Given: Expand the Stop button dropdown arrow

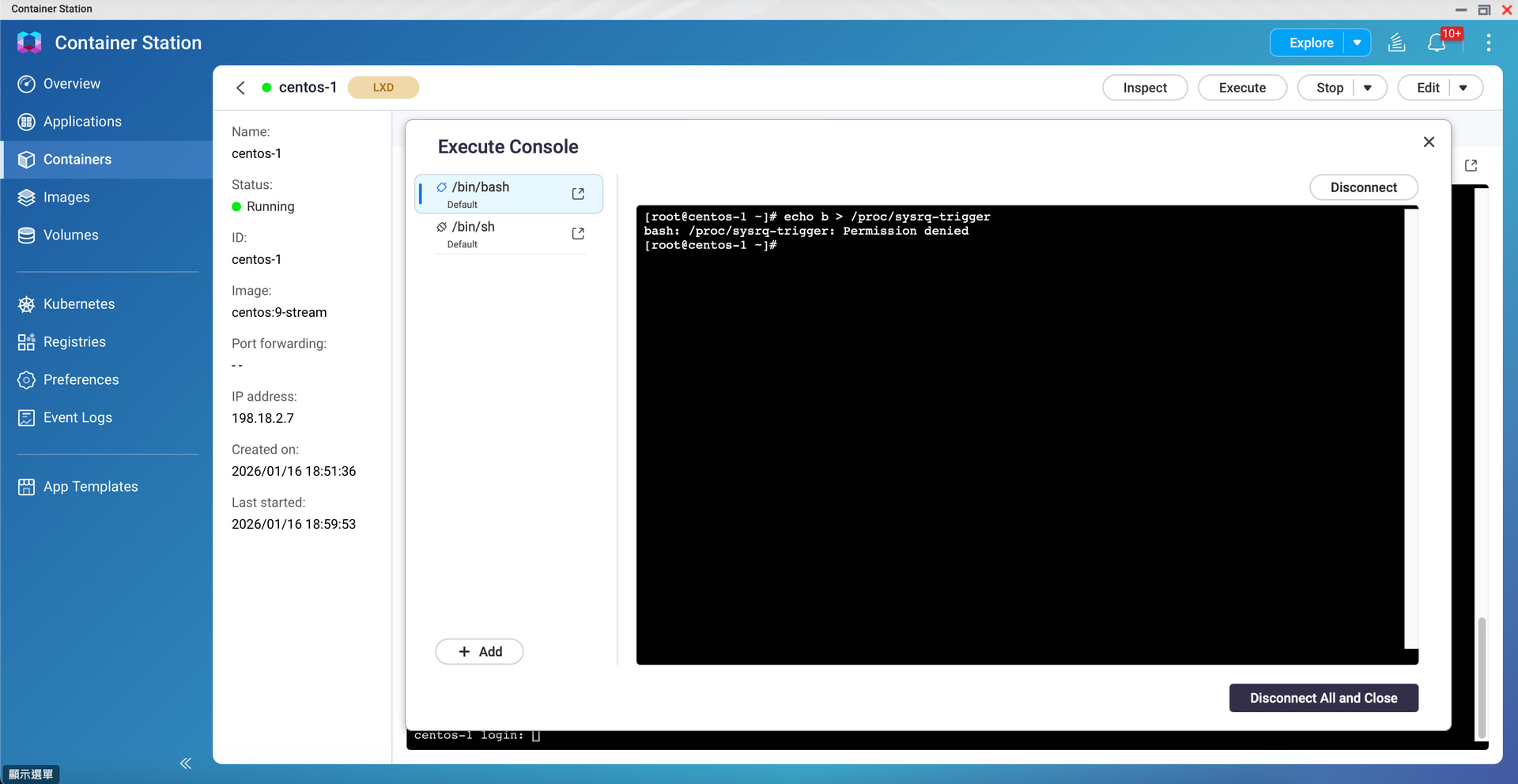Looking at the screenshot, I should (1368, 88).
